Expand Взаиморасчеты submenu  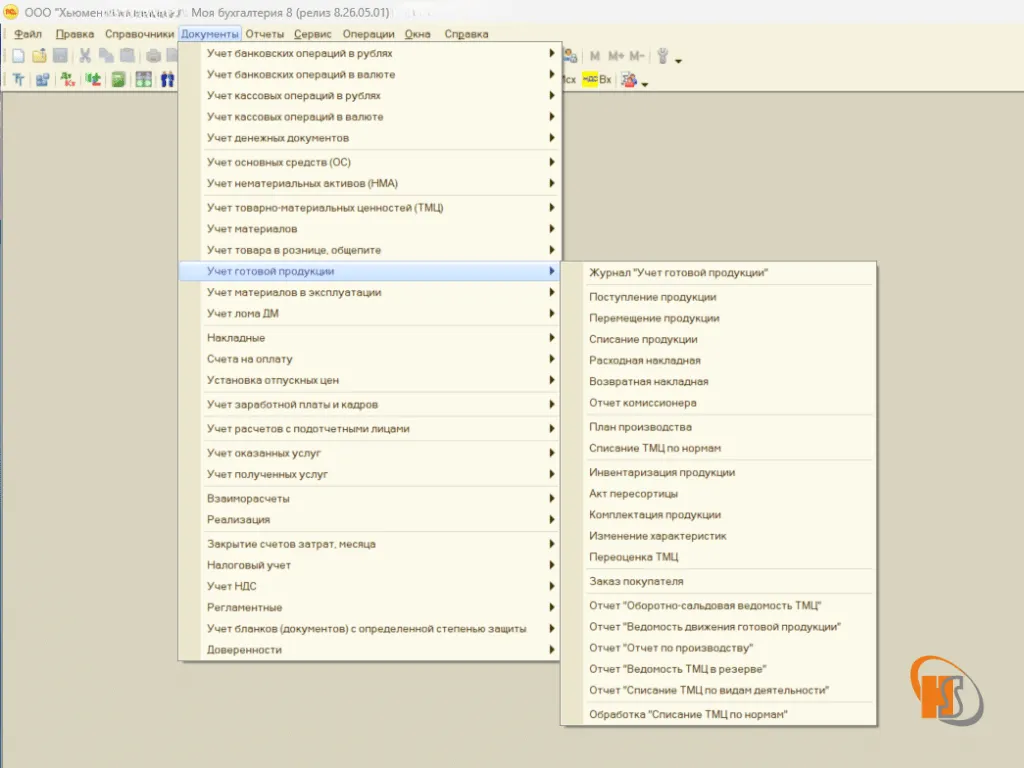(370, 498)
